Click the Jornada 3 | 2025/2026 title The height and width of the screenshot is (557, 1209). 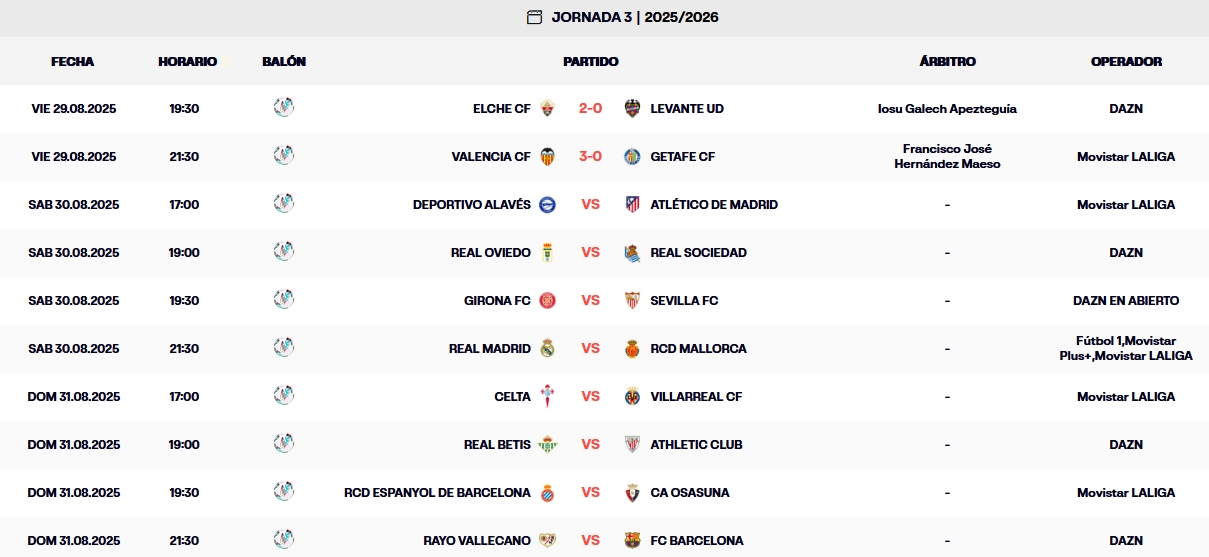coord(635,17)
